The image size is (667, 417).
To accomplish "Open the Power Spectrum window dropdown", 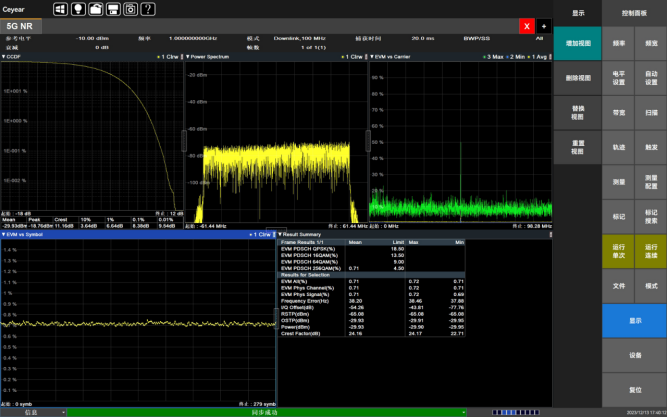I will point(187,57).
